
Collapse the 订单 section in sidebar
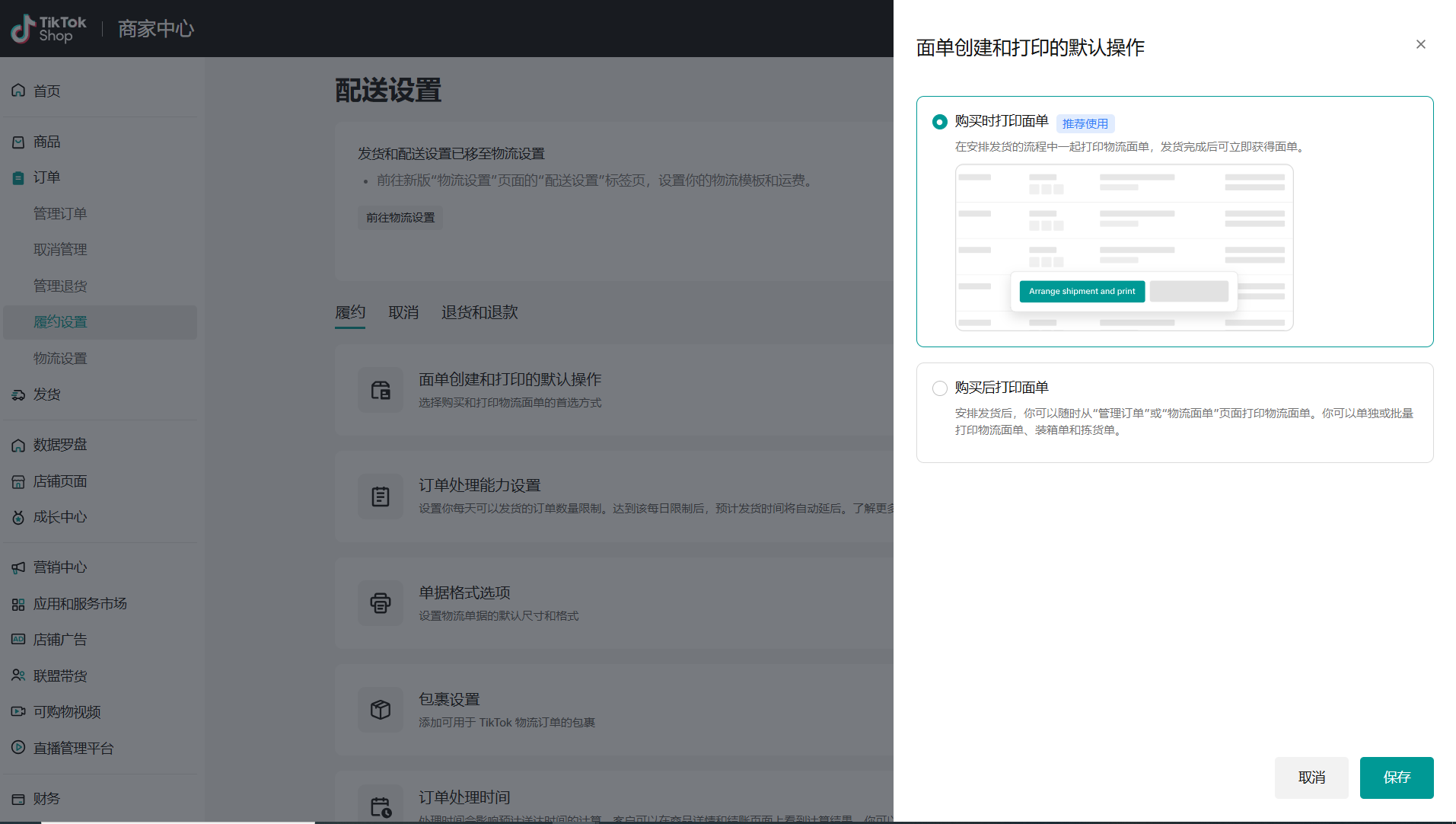pos(46,177)
